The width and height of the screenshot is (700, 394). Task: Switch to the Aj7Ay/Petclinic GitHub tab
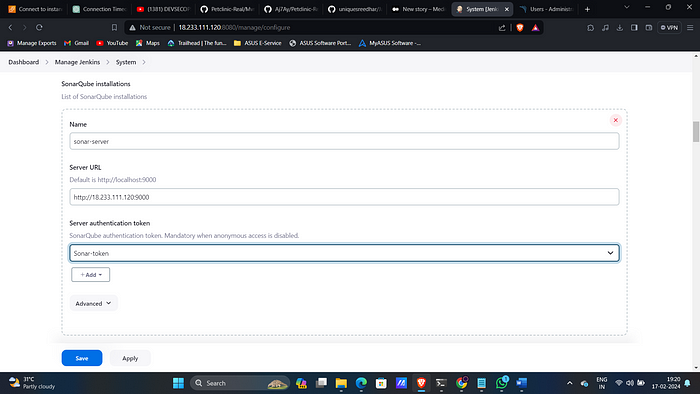(x=291, y=9)
